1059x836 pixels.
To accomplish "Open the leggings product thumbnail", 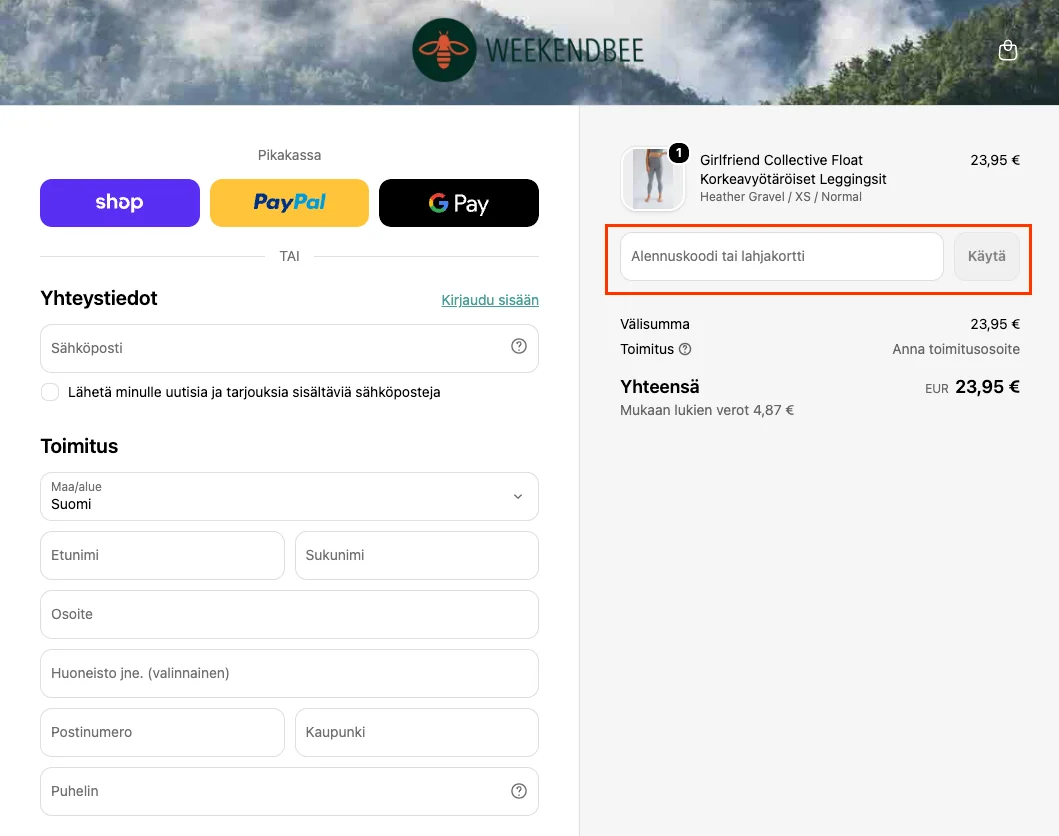I will (x=652, y=179).
